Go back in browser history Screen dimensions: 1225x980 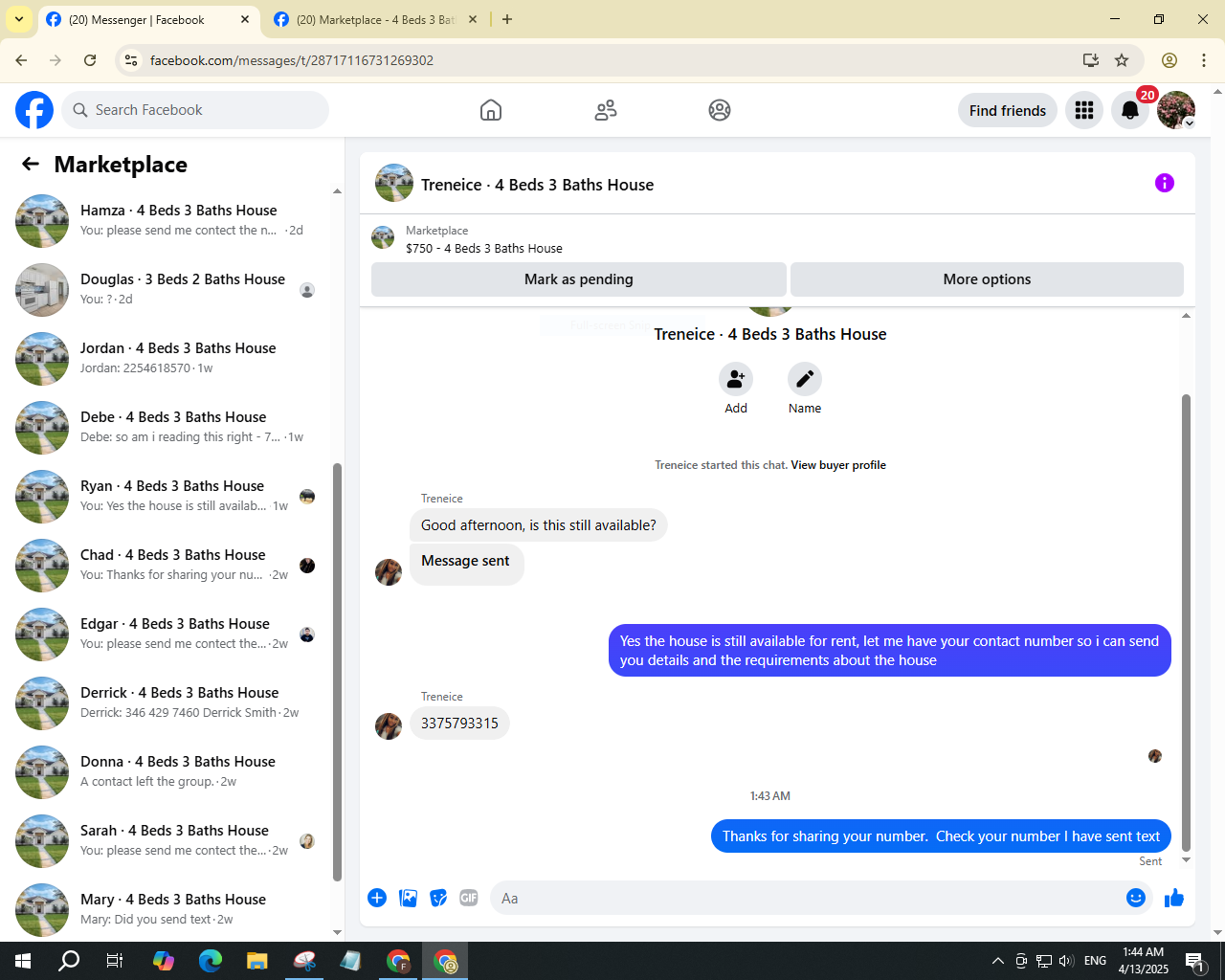click(x=21, y=60)
